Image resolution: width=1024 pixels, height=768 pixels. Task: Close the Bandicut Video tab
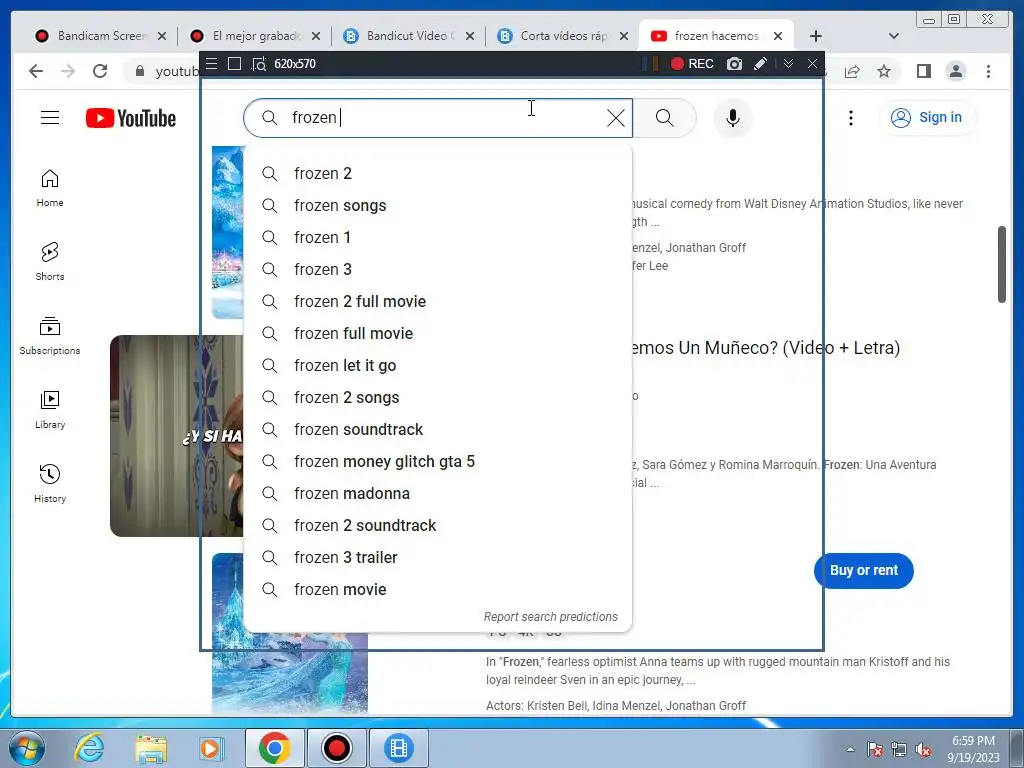(x=470, y=36)
